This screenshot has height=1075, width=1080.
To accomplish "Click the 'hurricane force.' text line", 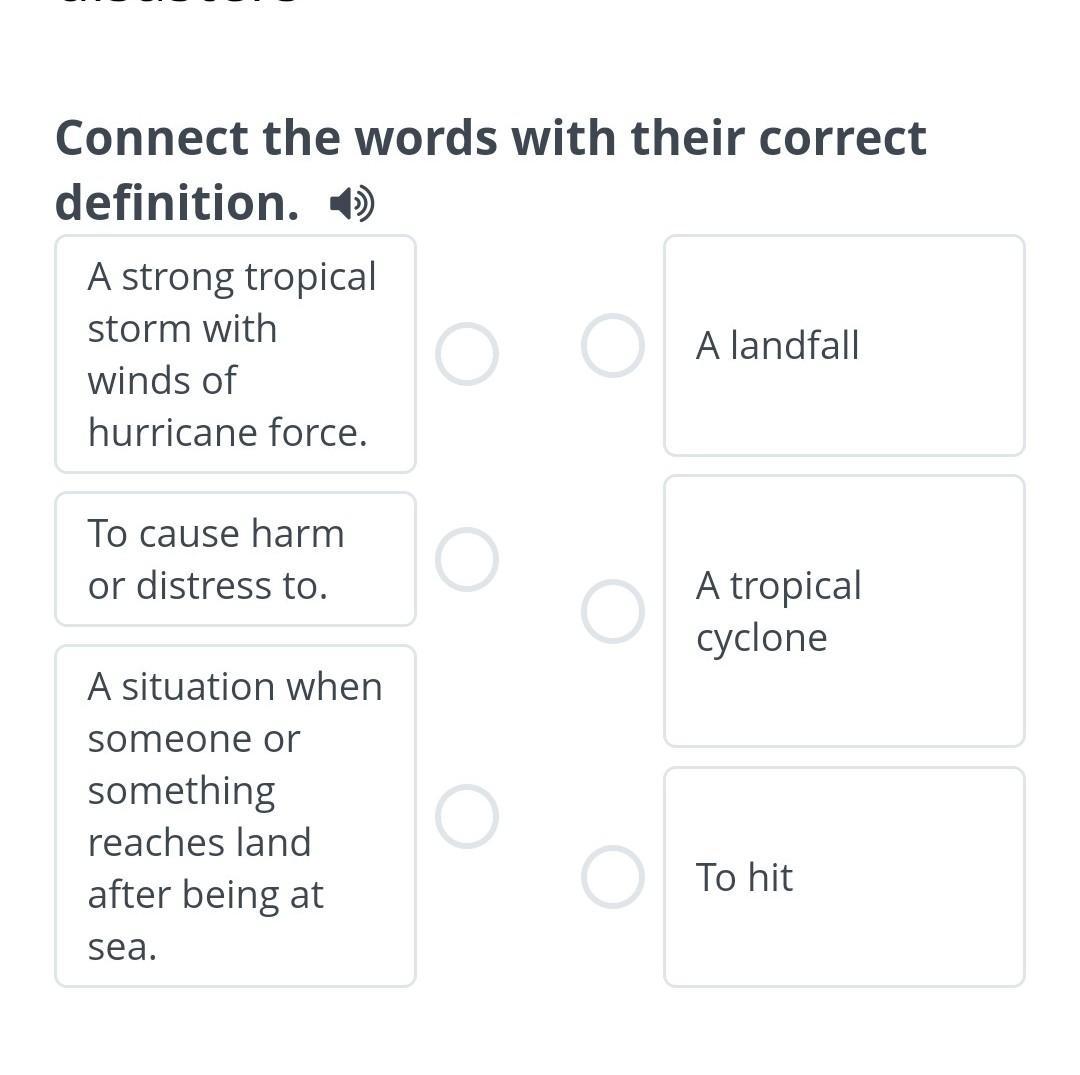I will pos(228,432).
